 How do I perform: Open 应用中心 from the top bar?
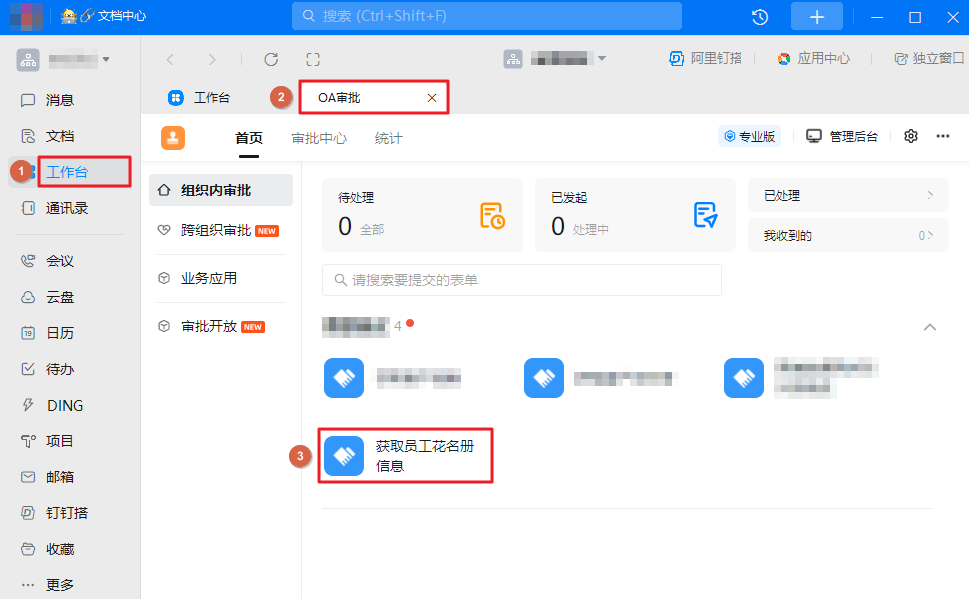[x=816, y=58]
